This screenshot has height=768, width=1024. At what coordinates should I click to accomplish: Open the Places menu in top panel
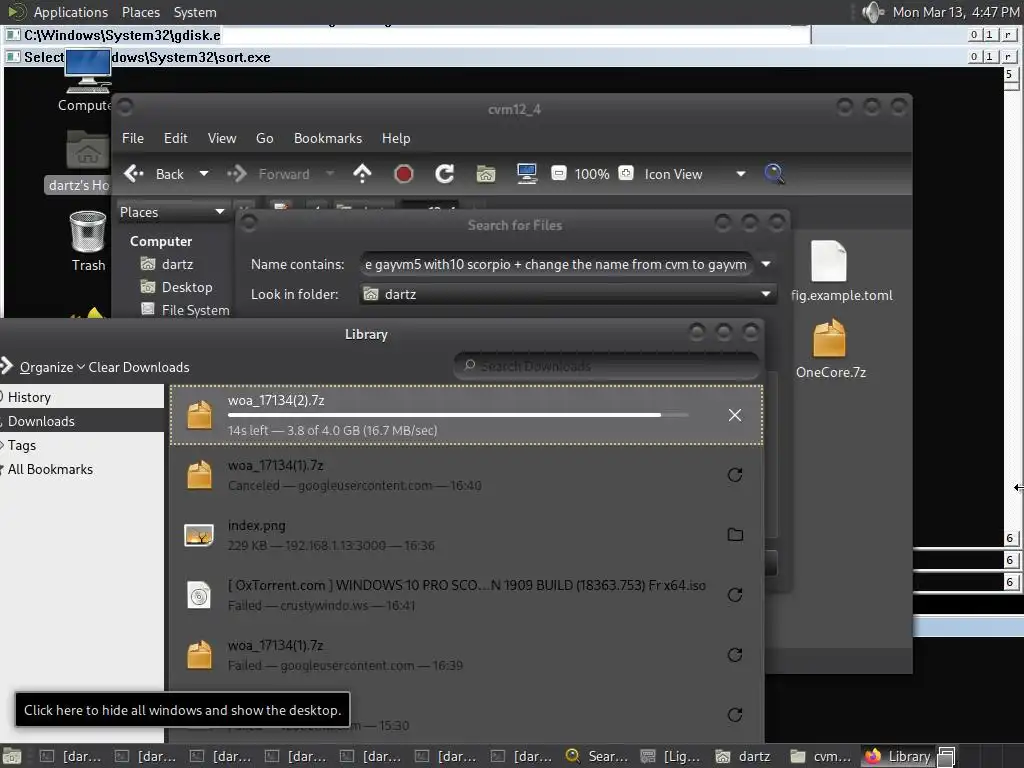[140, 12]
